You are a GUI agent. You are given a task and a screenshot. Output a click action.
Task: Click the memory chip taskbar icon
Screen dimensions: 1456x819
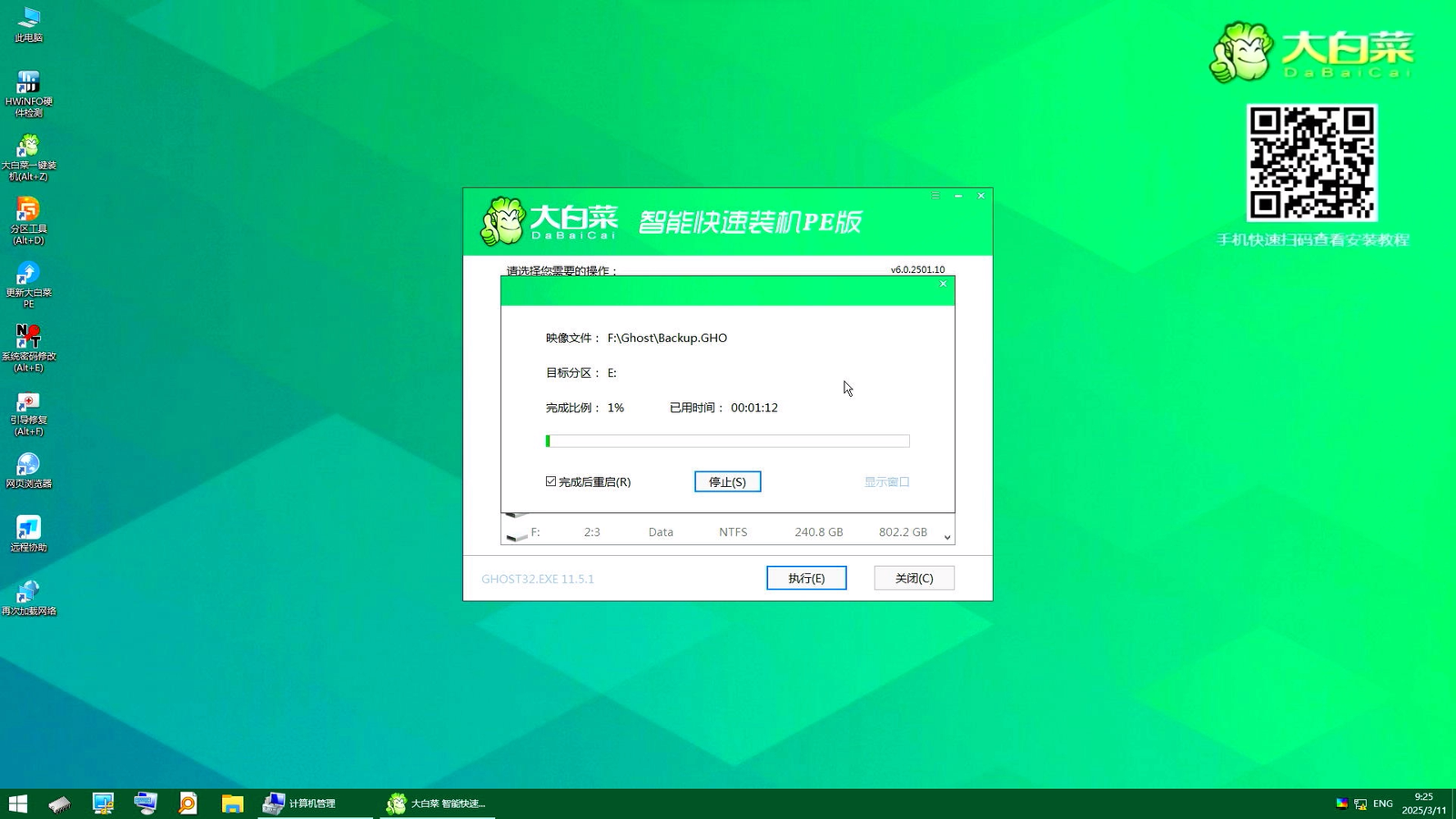pyautogui.click(x=60, y=804)
